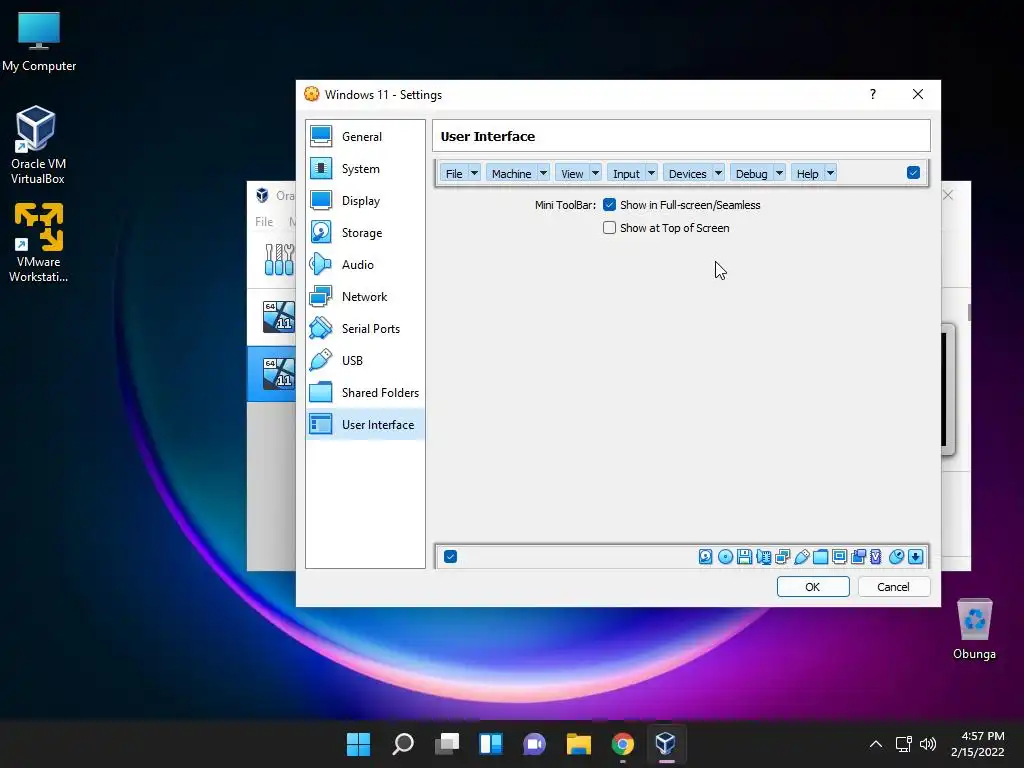
Task: Open the Serial Ports settings page
Action: pyautogui.click(x=365, y=328)
